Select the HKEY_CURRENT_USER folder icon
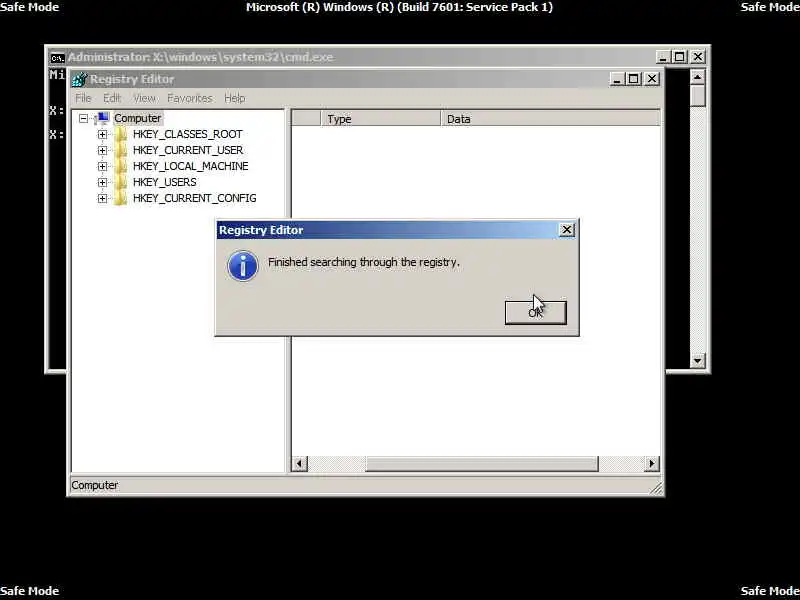This screenshot has height=600, width=800. click(121, 150)
